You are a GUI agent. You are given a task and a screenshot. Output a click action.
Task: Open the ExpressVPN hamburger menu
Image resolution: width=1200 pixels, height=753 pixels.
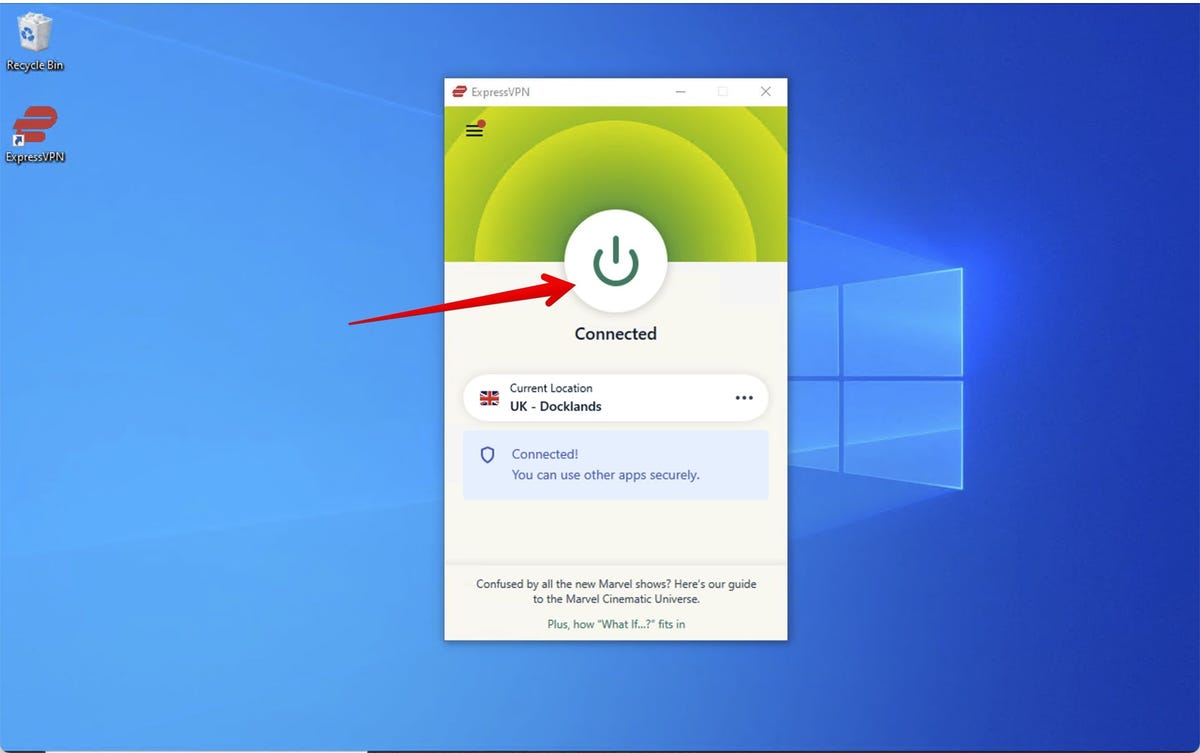pyautogui.click(x=475, y=130)
